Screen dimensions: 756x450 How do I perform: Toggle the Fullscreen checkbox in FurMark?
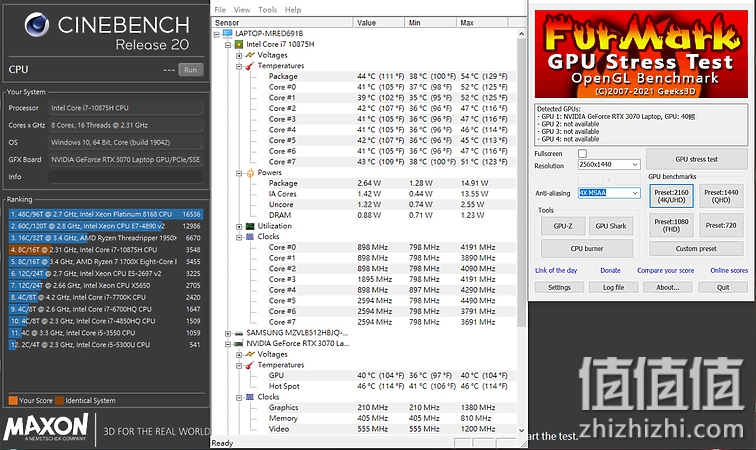click(x=582, y=153)
